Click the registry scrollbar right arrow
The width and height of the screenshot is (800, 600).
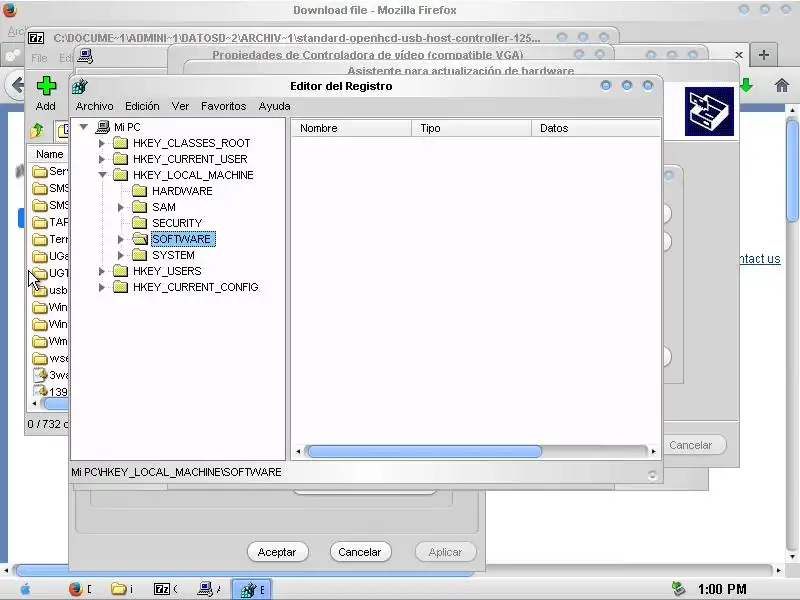point(654,452)
